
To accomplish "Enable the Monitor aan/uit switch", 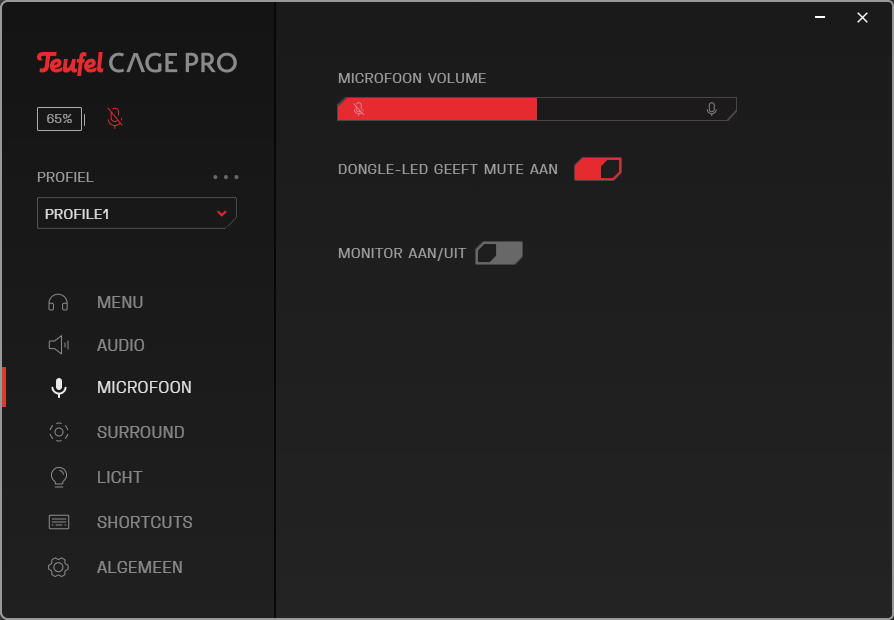I will point(499,253).
